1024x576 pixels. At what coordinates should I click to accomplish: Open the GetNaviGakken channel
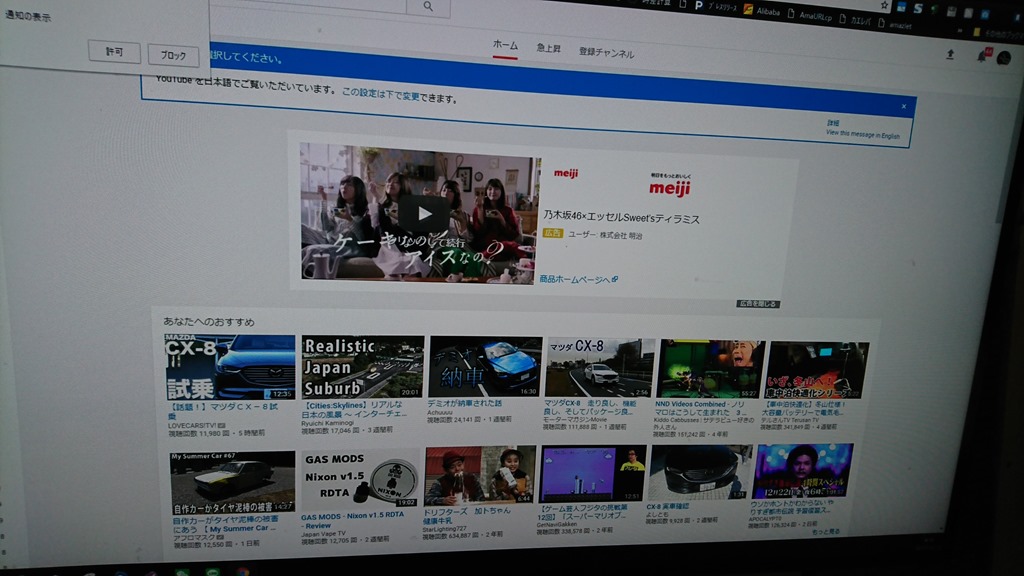click(x=558, y=524)
